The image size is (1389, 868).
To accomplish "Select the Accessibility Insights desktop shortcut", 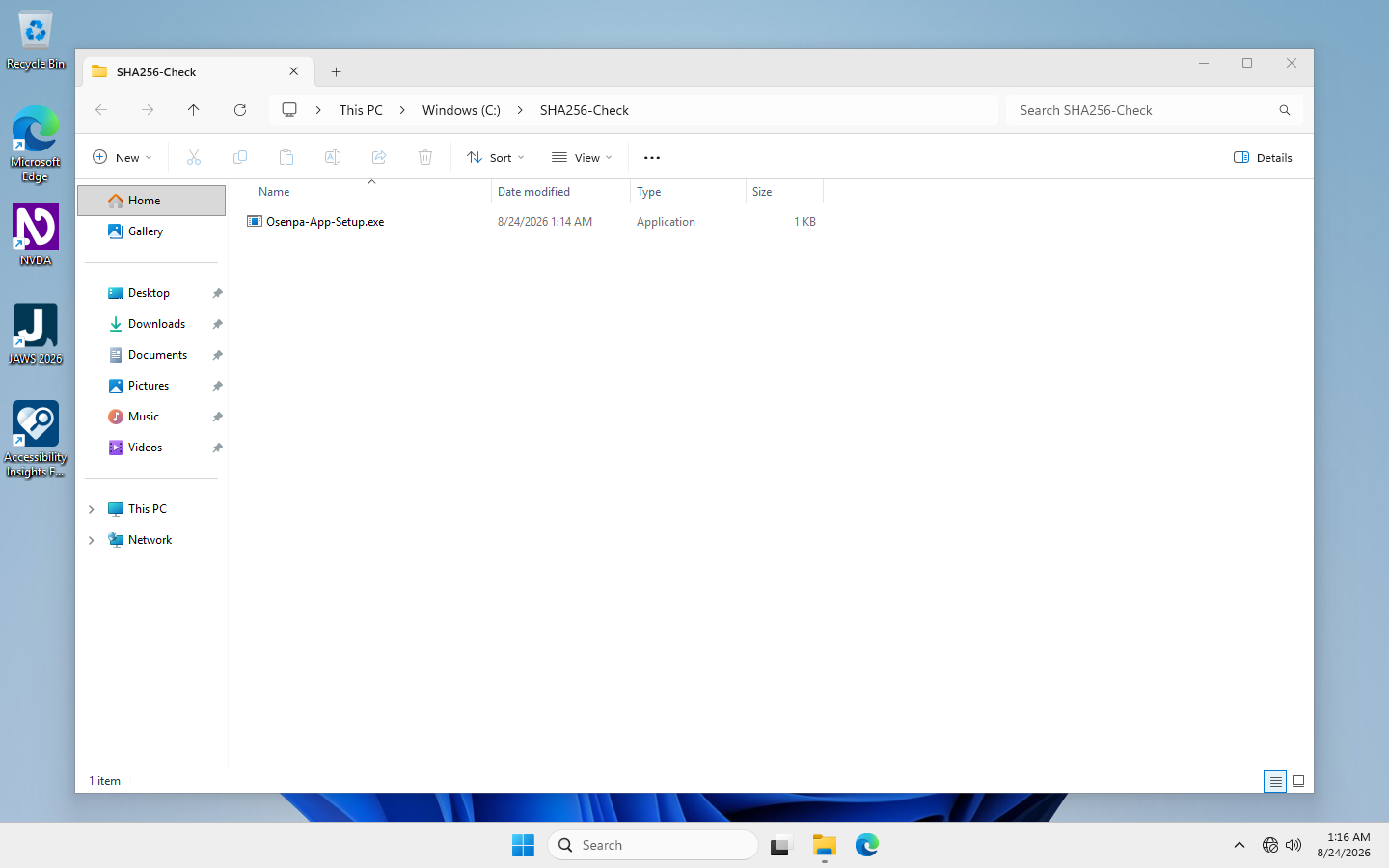I will point(36,439).
